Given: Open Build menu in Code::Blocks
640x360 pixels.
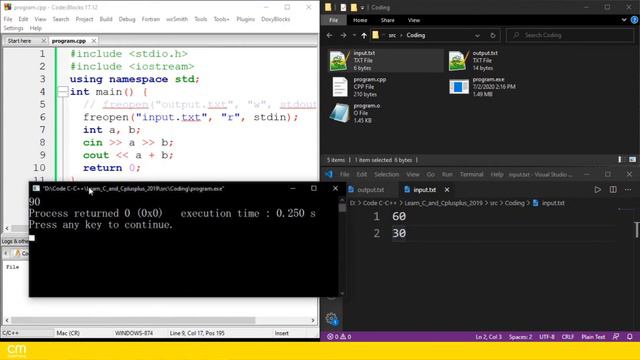Looking at the screenshot, I should [106, 19].
